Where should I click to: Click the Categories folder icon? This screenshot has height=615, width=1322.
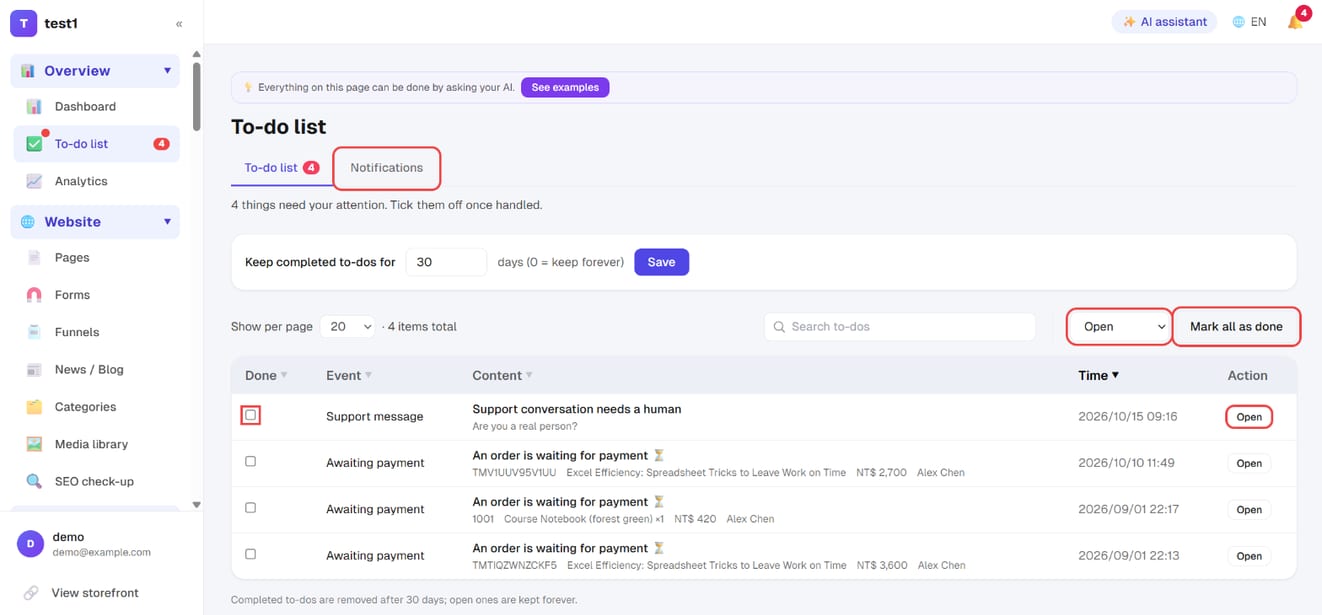34,407
